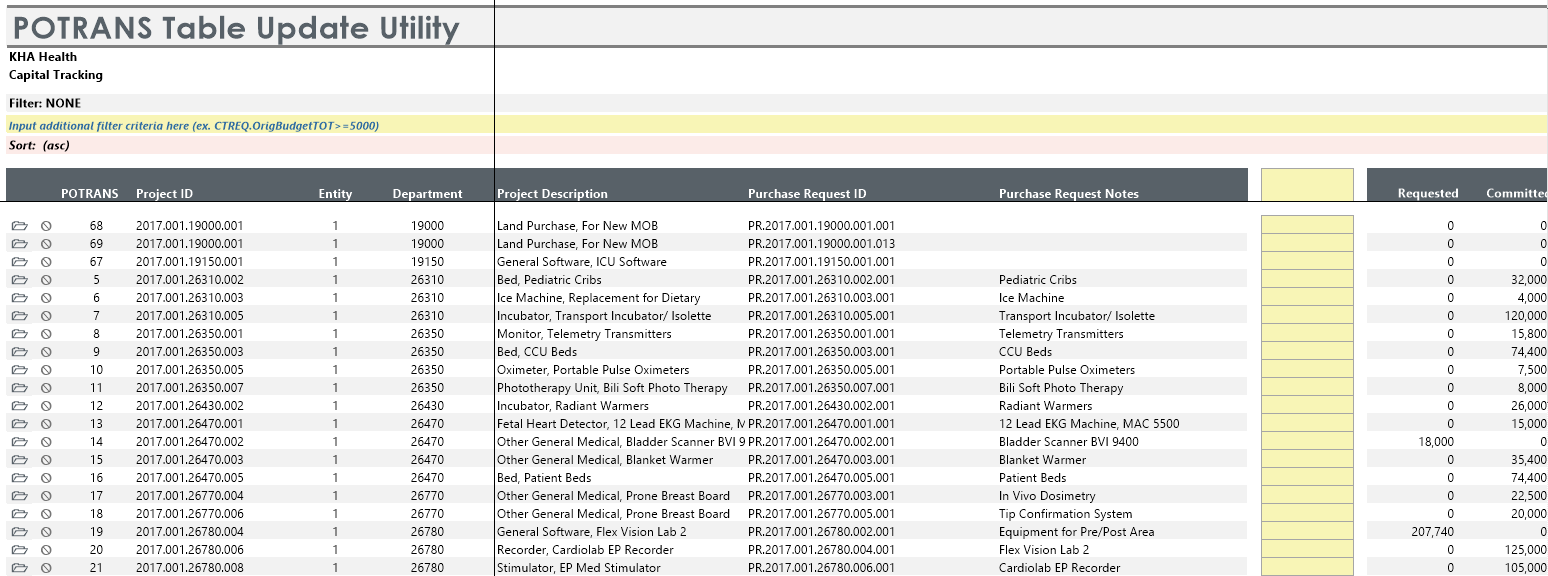Select the Requested column header

pos(1428,194)
